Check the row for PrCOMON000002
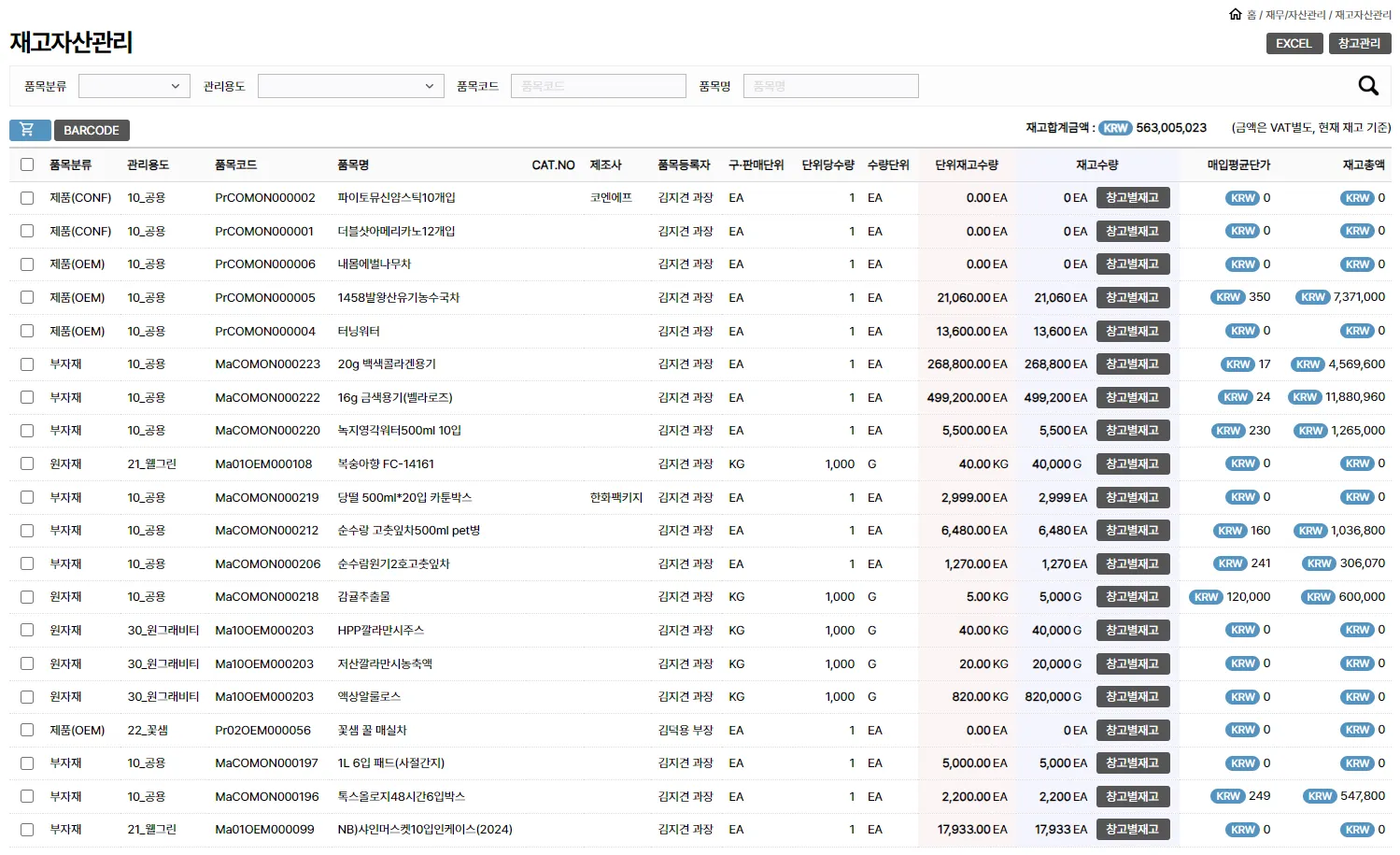Viewport: 1400px width, 855px height. click(x=27, y=198)
